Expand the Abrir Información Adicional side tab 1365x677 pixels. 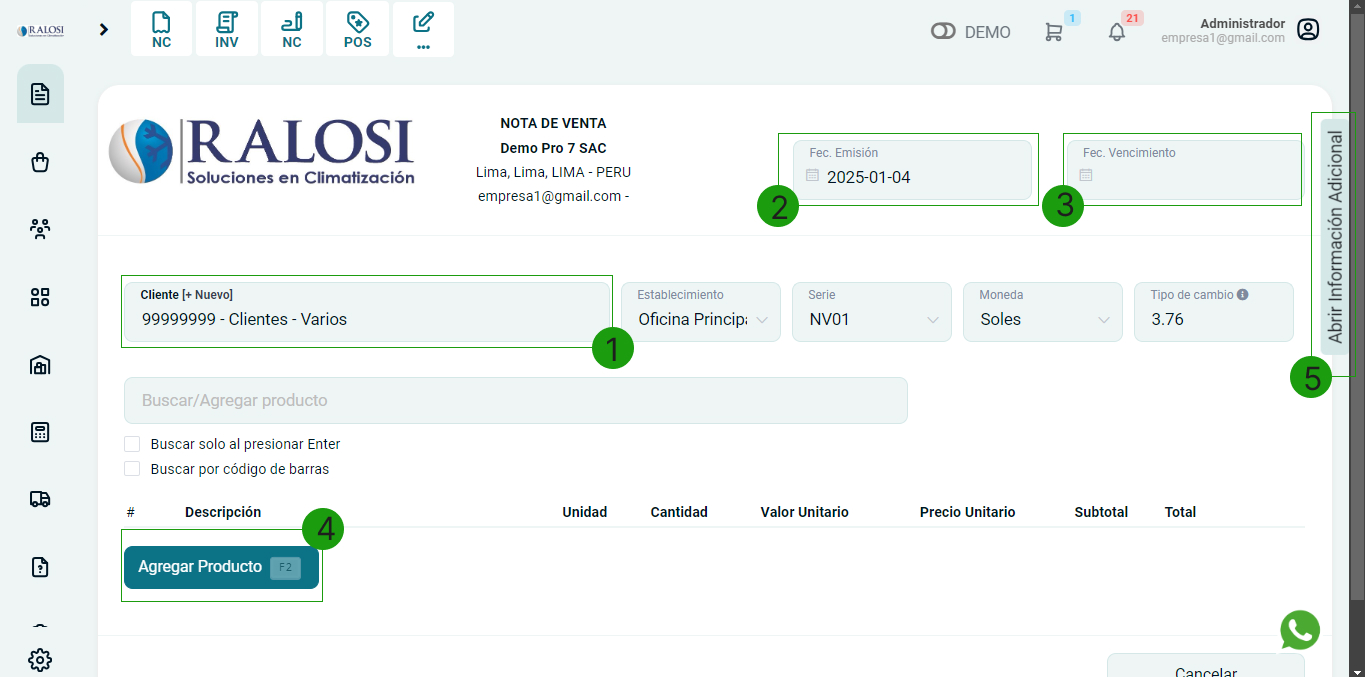pos(1334,237)
